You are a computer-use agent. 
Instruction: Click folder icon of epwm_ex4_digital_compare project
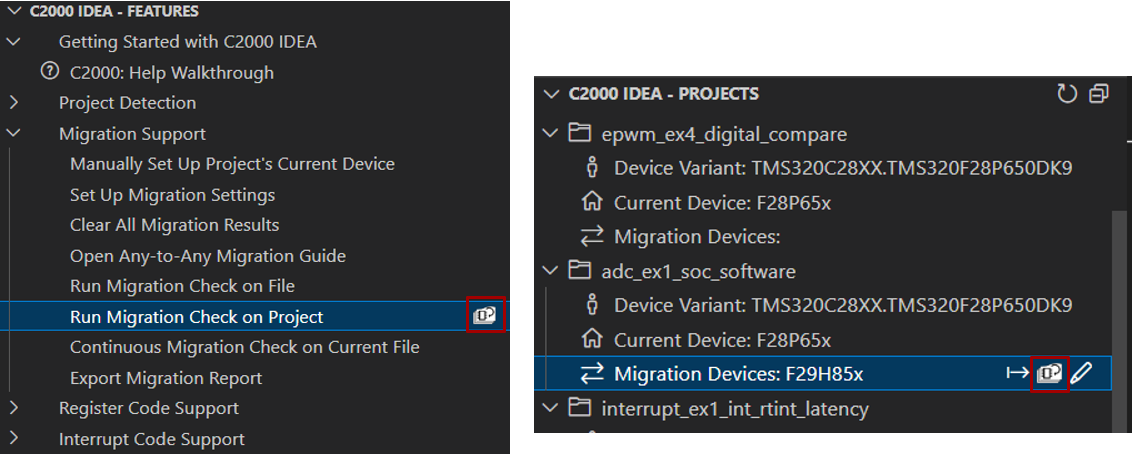pos(579,134)
